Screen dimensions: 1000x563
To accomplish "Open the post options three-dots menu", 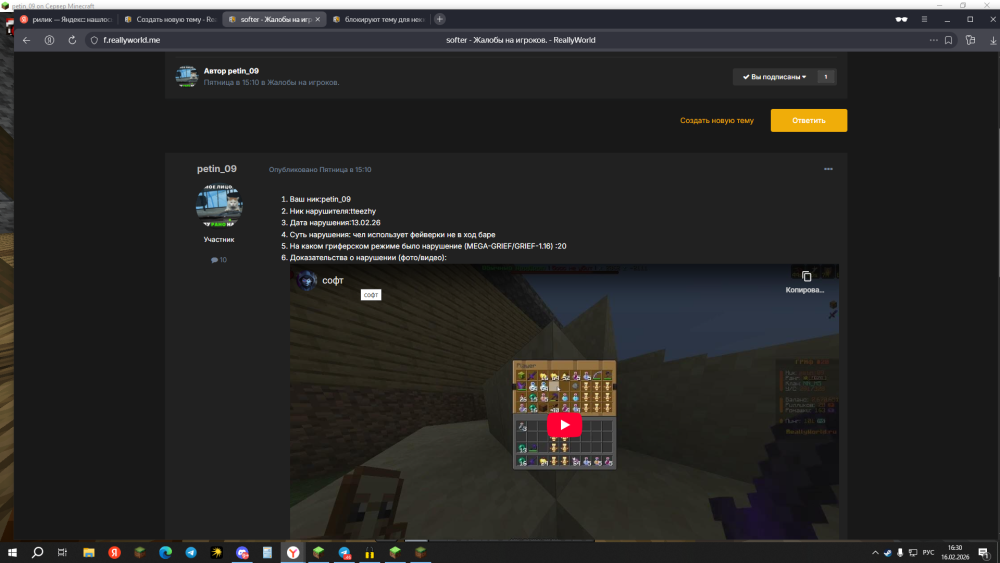I will click(x=828, y=169).
